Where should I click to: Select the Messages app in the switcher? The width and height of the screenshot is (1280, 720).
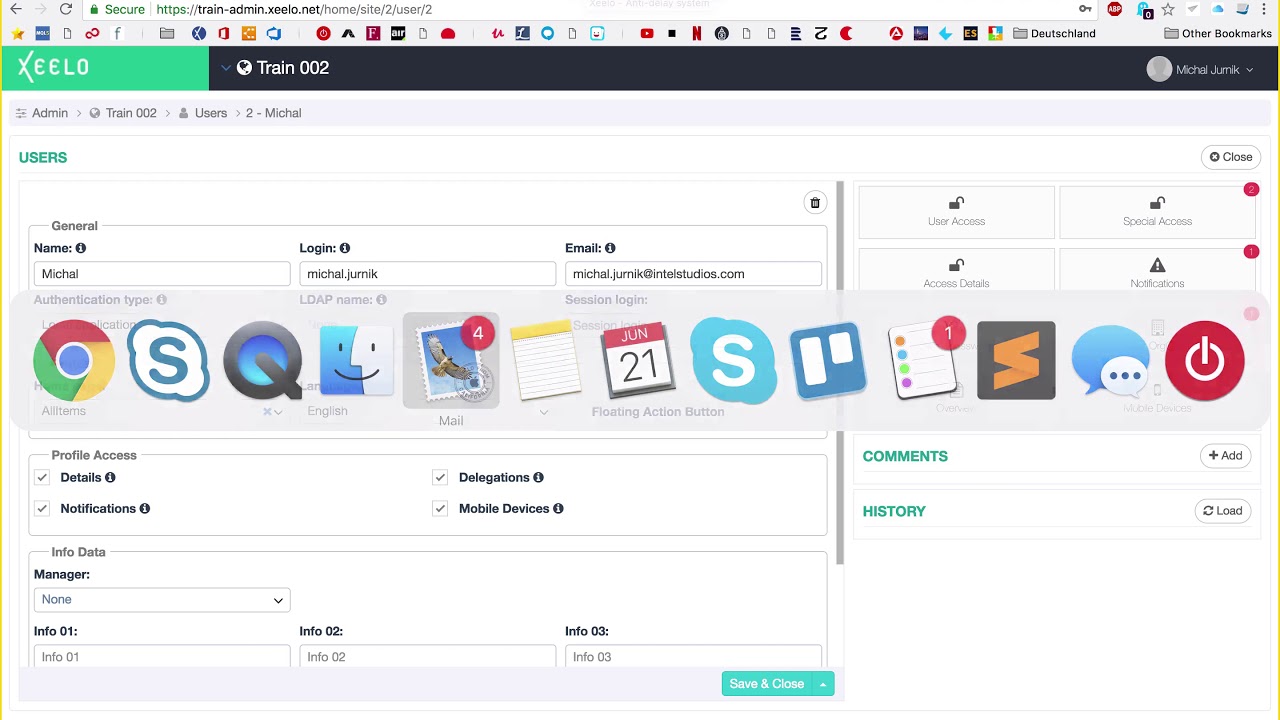click(x=1110, y=361)
